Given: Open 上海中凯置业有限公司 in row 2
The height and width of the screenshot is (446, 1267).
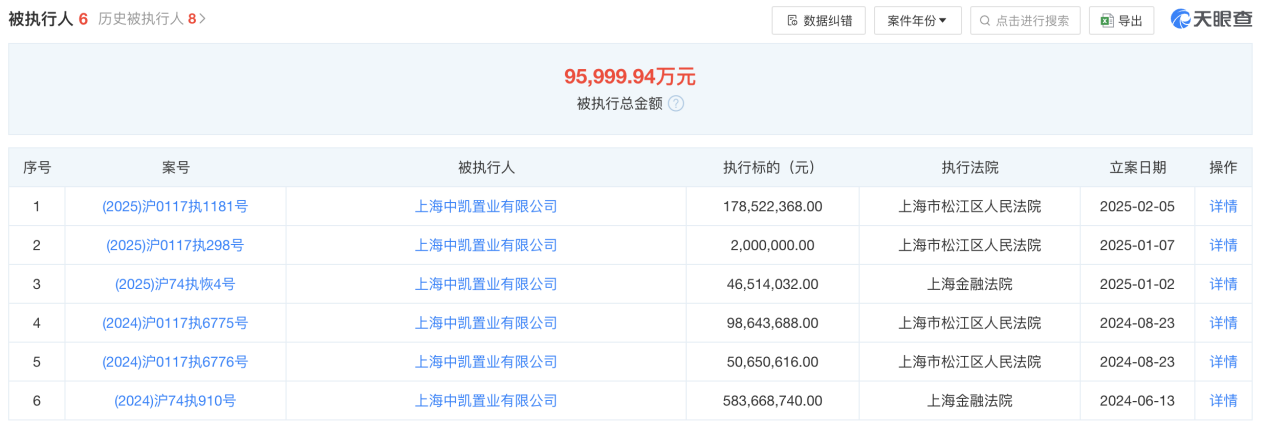Looking at the screenshot, I should click(486, 245).
